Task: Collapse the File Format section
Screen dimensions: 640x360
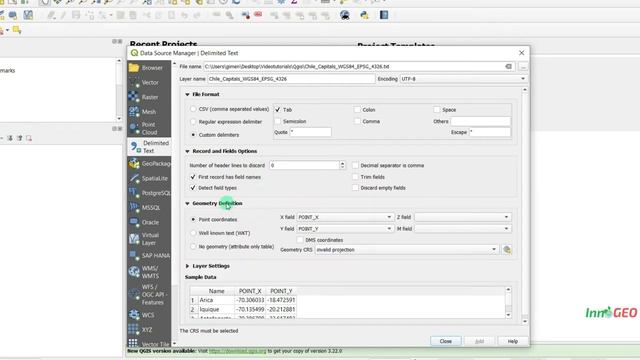Action: (187, 94)
